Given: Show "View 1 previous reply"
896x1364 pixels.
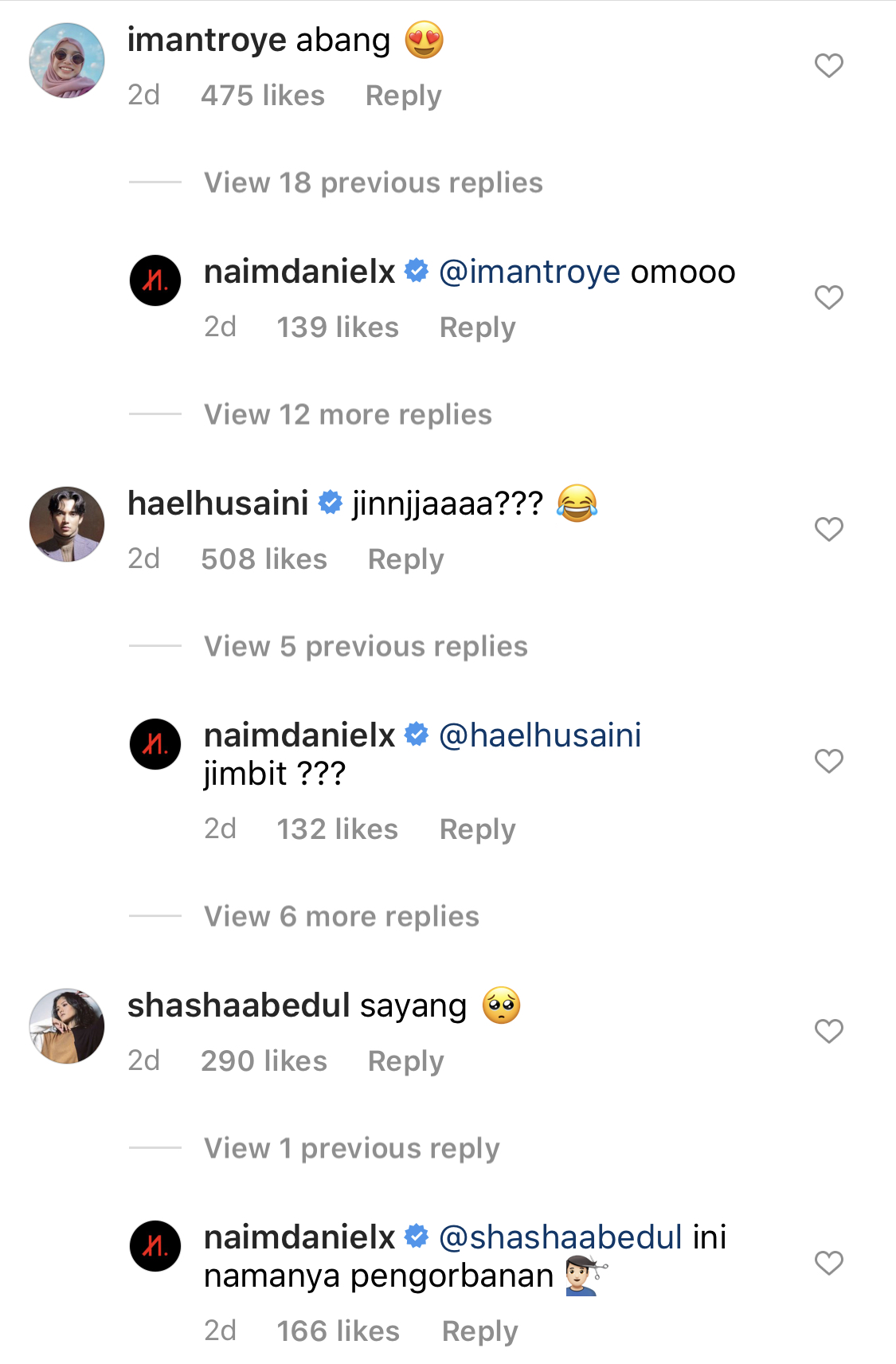Looking at the screenshot, I should 351,1148.
